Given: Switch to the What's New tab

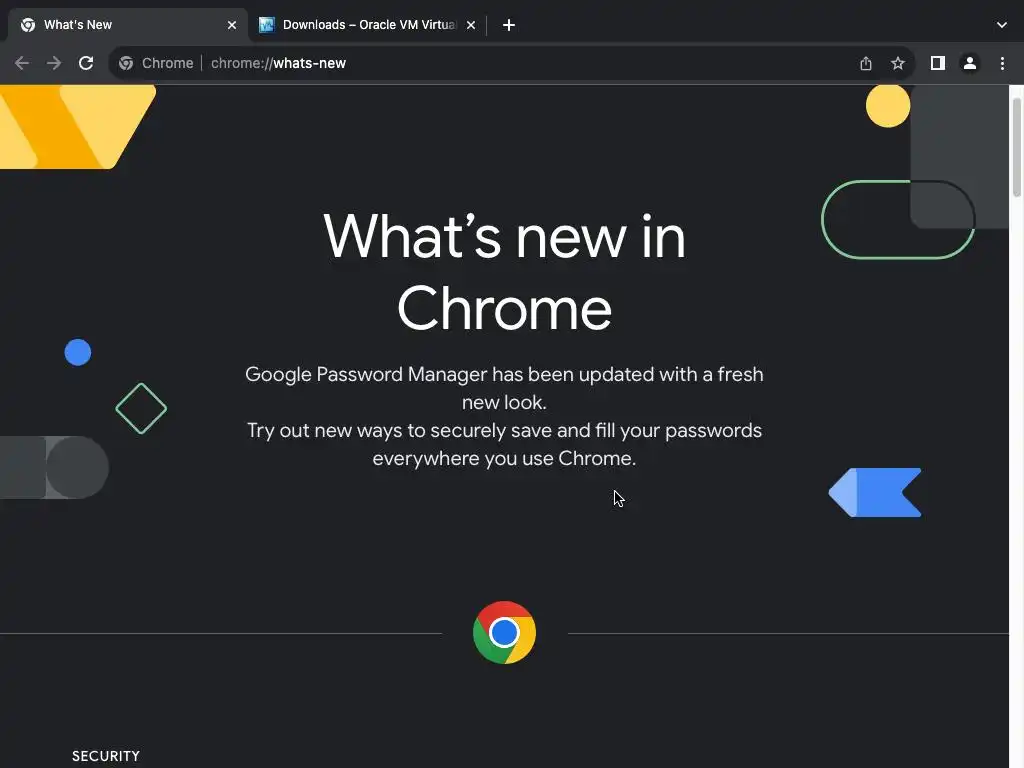Looking at the screenshot, I should click(128, 25).
